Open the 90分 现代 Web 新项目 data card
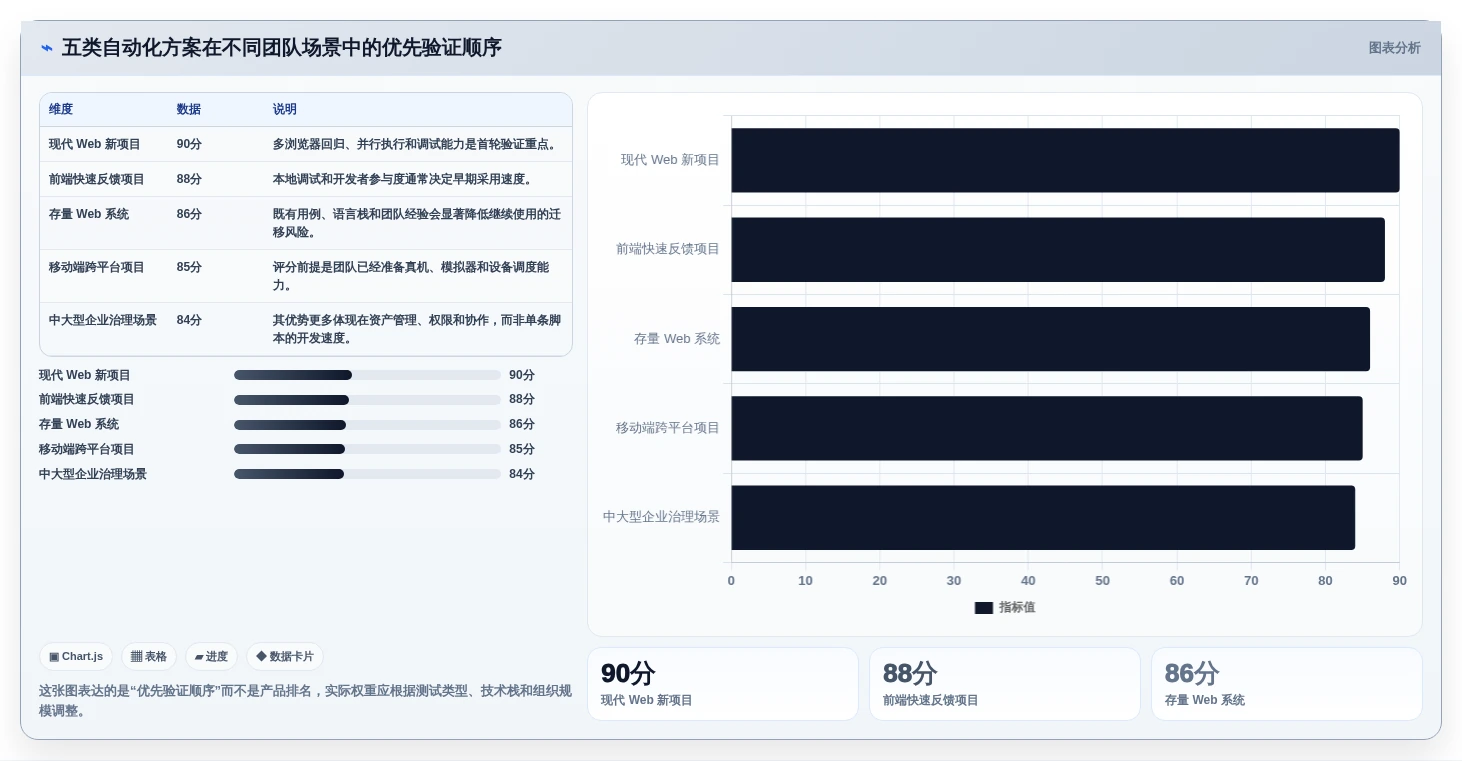1462x761 pixels. (723, 684)
